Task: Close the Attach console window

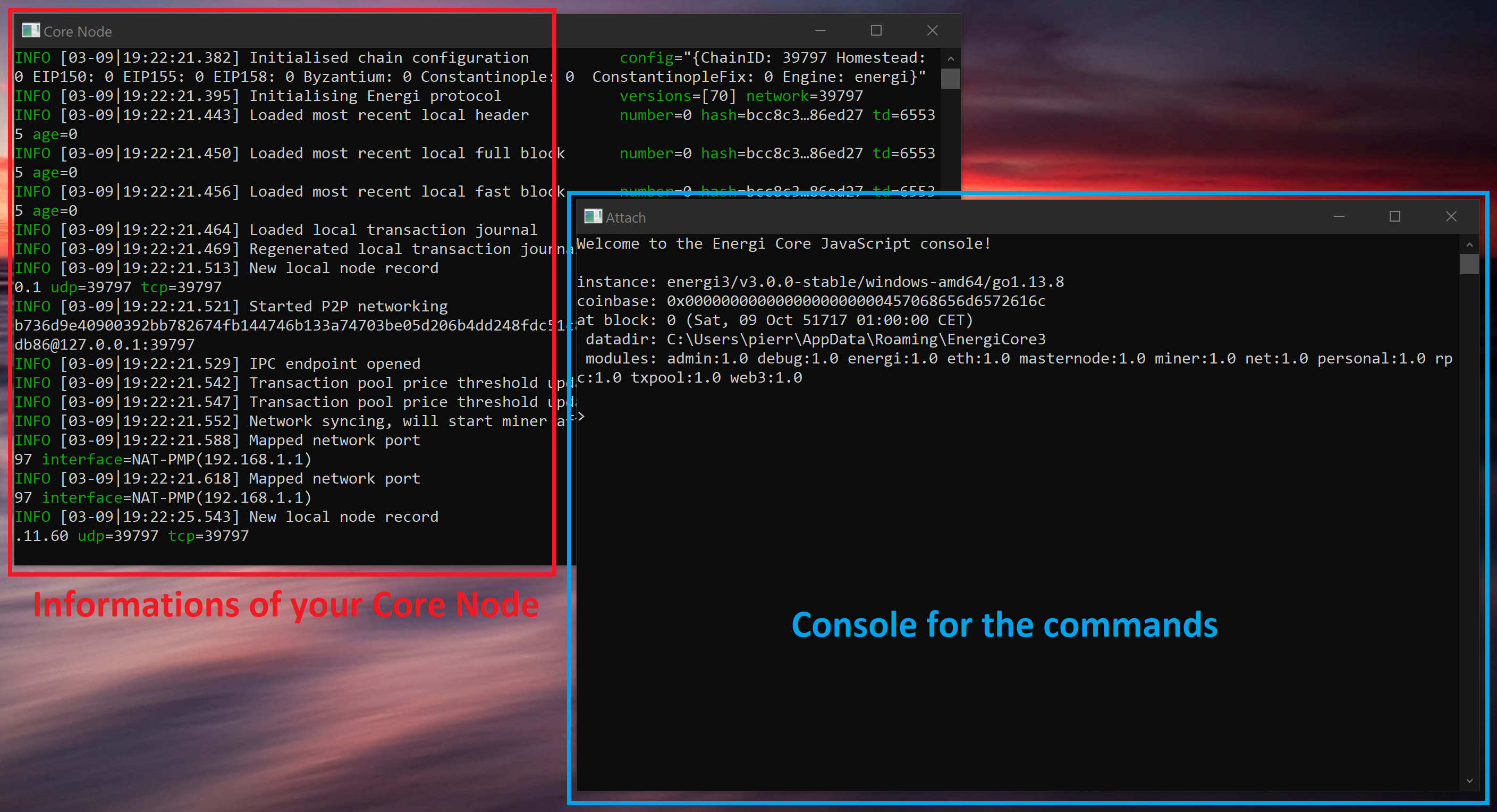Action: click(x=1451, y=216)
